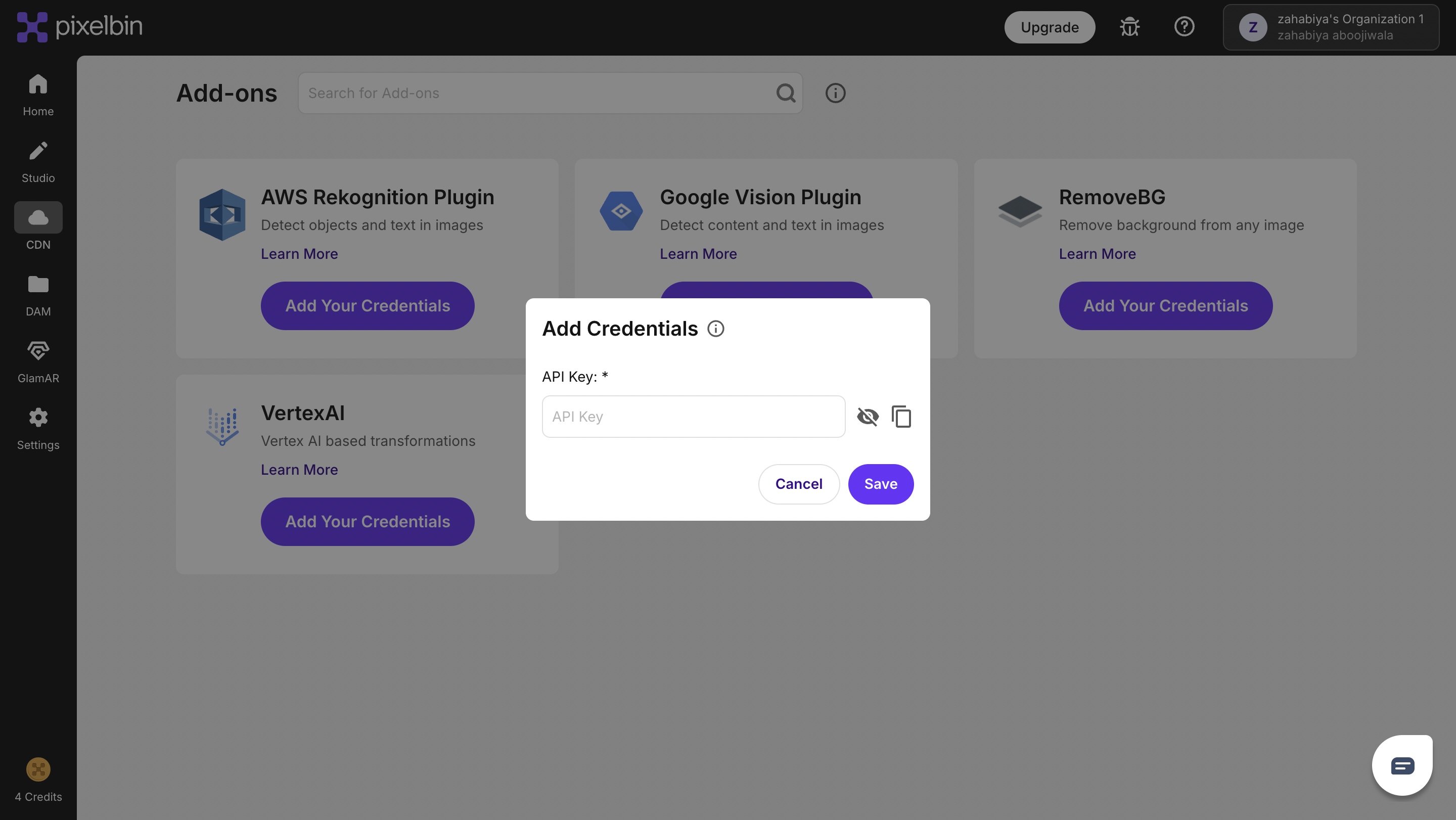The image size is (1456, 820).
Task: Go to Home in sidebar
Action: (38, 95)
